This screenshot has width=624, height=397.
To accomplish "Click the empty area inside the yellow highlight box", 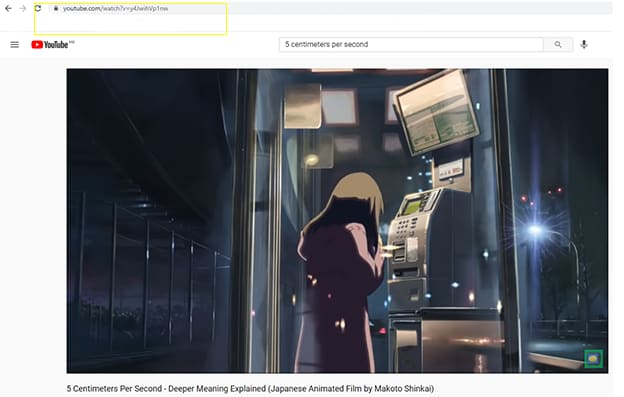I will pos(131,24).
